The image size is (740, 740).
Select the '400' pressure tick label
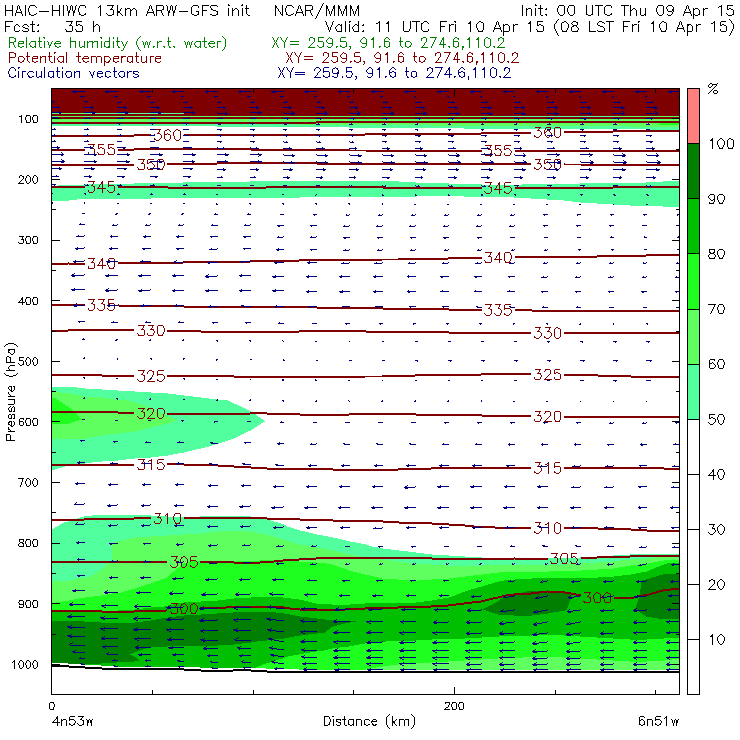(x=28, y=301)
